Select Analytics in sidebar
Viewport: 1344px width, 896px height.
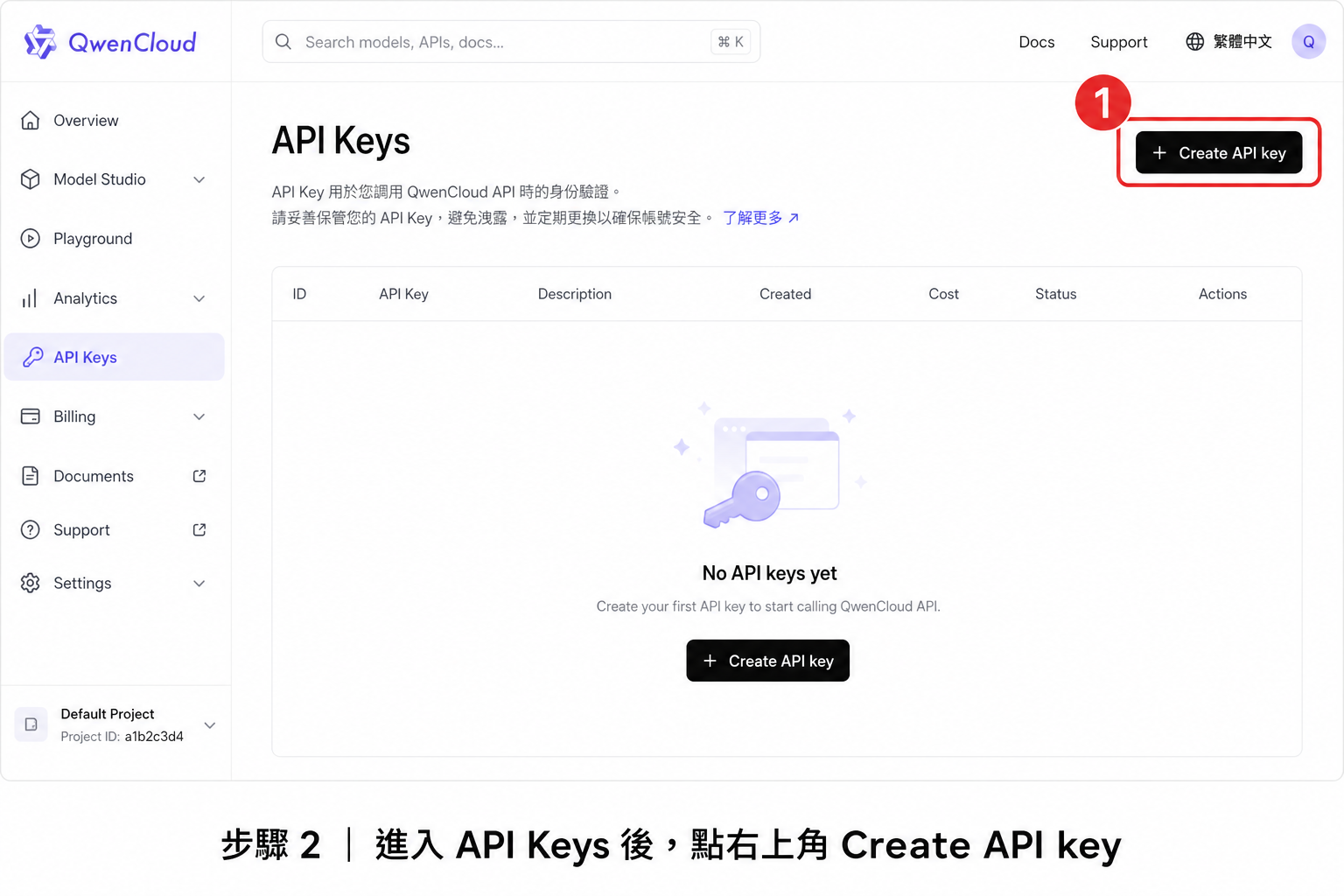(x=114, y=298)
